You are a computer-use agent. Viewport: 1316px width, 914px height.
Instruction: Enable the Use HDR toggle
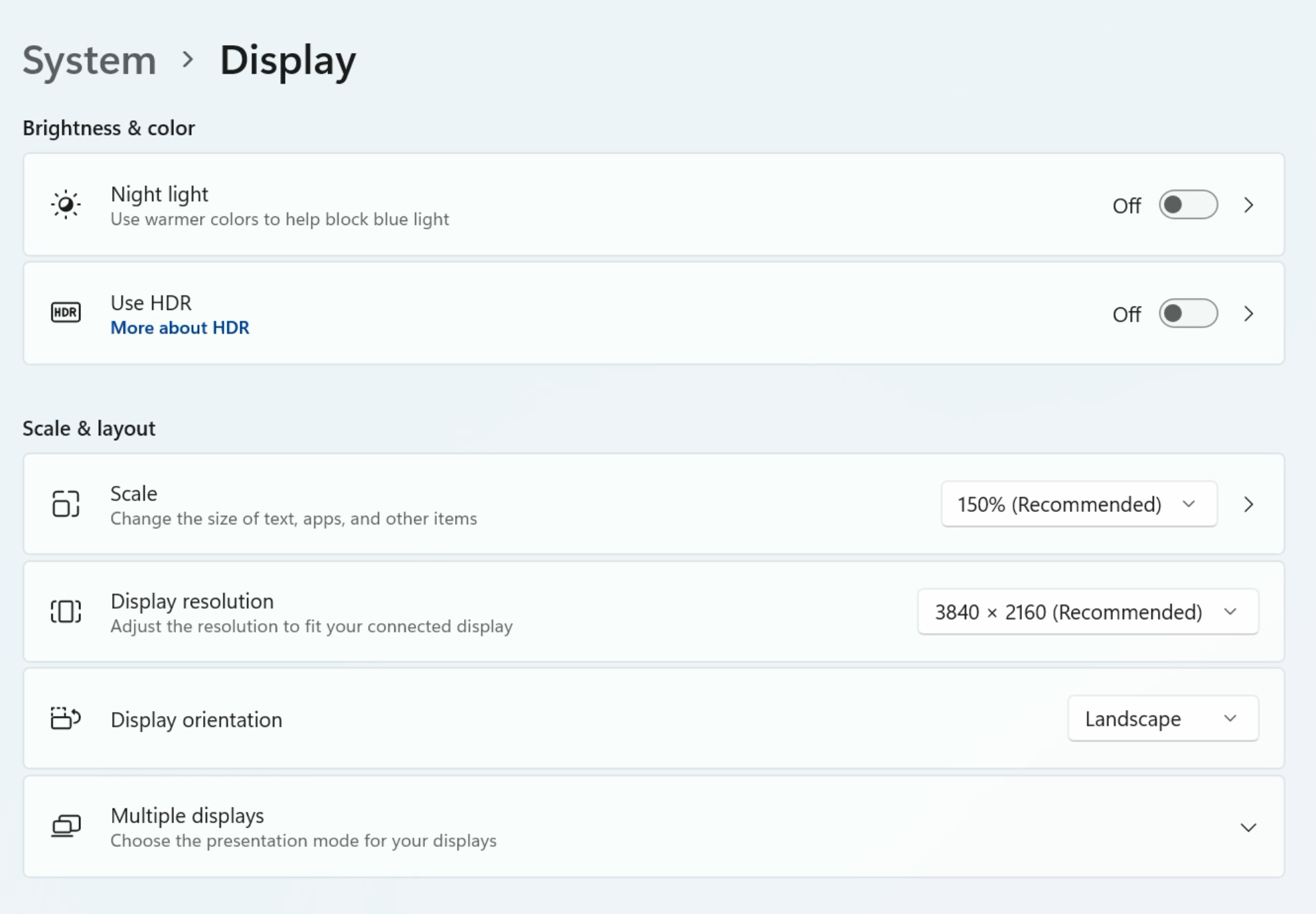1188,313
